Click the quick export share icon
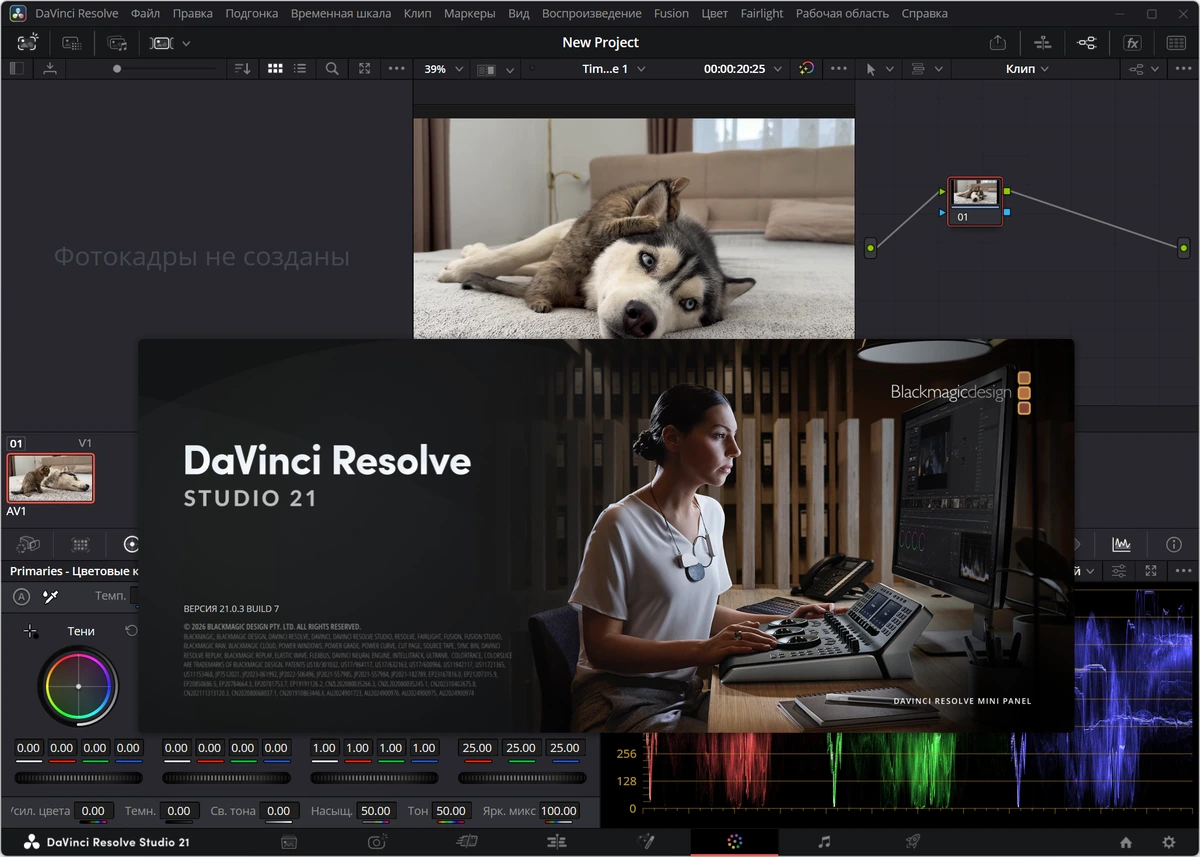 pyautogui.click(x=997, y=43)
